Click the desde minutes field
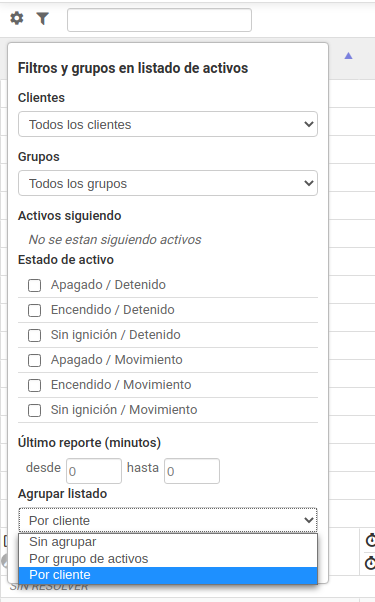The height and width of the screenshot is (602, 375). [x=94, y=471]
